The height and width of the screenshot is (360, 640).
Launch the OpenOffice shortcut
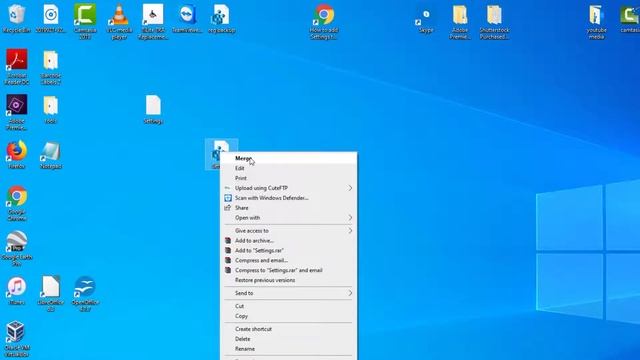pyautogui.click(x=85, y=293)
